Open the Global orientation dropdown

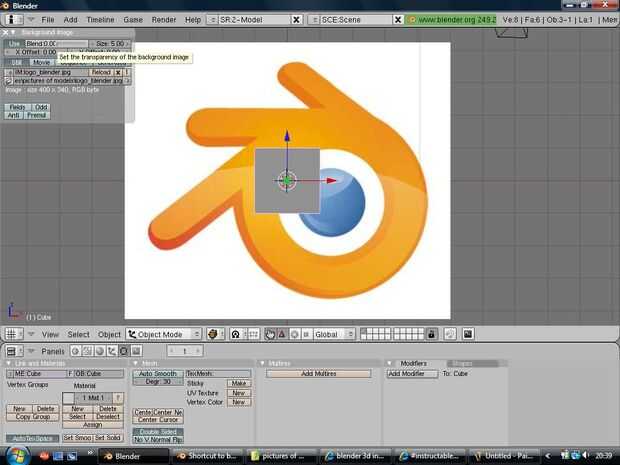(x=334, y=334)
